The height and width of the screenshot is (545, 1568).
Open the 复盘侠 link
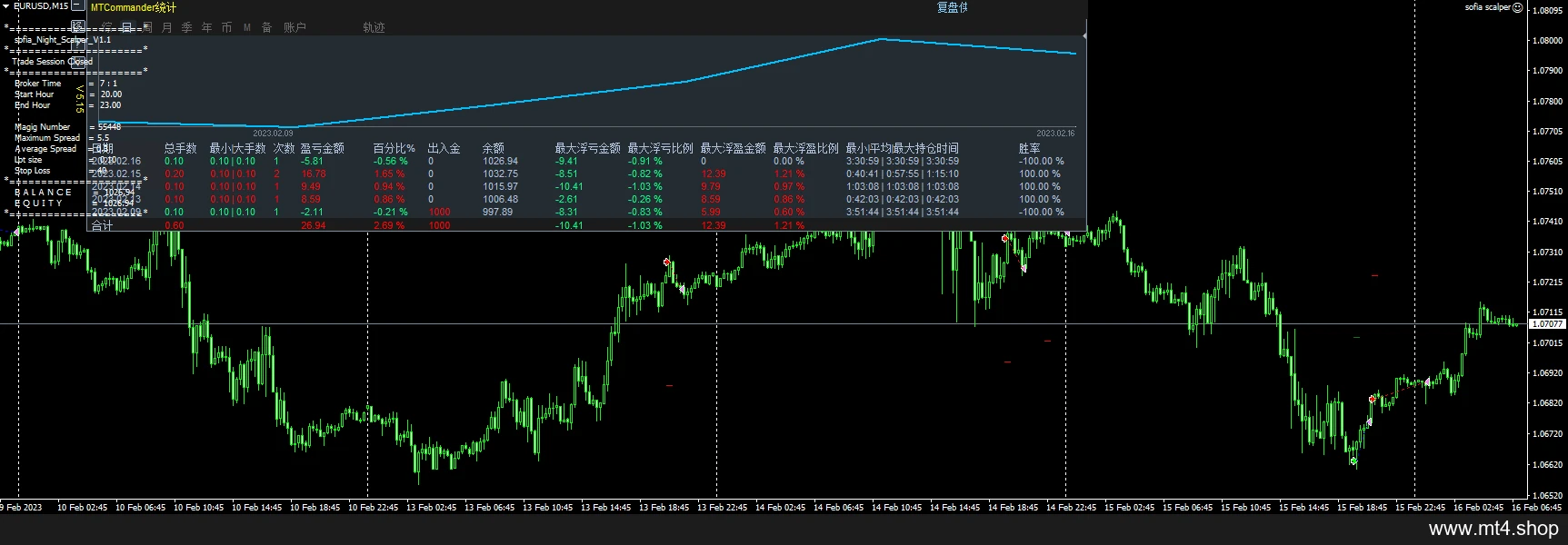953,7
